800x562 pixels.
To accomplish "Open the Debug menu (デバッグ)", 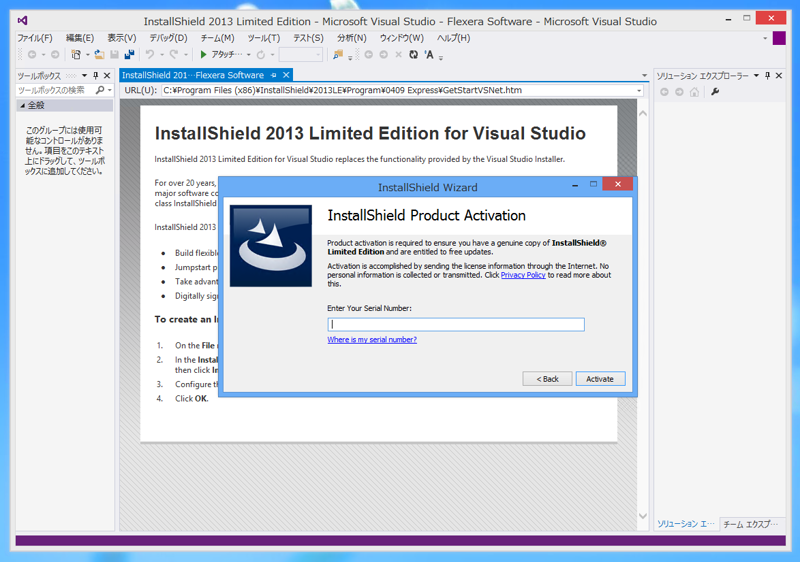I will pos(168,38).
